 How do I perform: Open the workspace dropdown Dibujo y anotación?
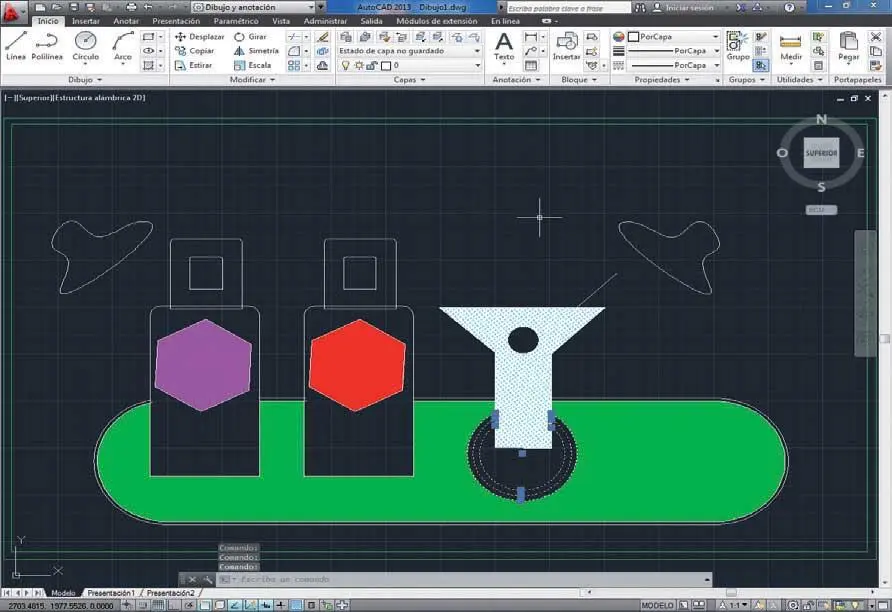click(254, 7)
